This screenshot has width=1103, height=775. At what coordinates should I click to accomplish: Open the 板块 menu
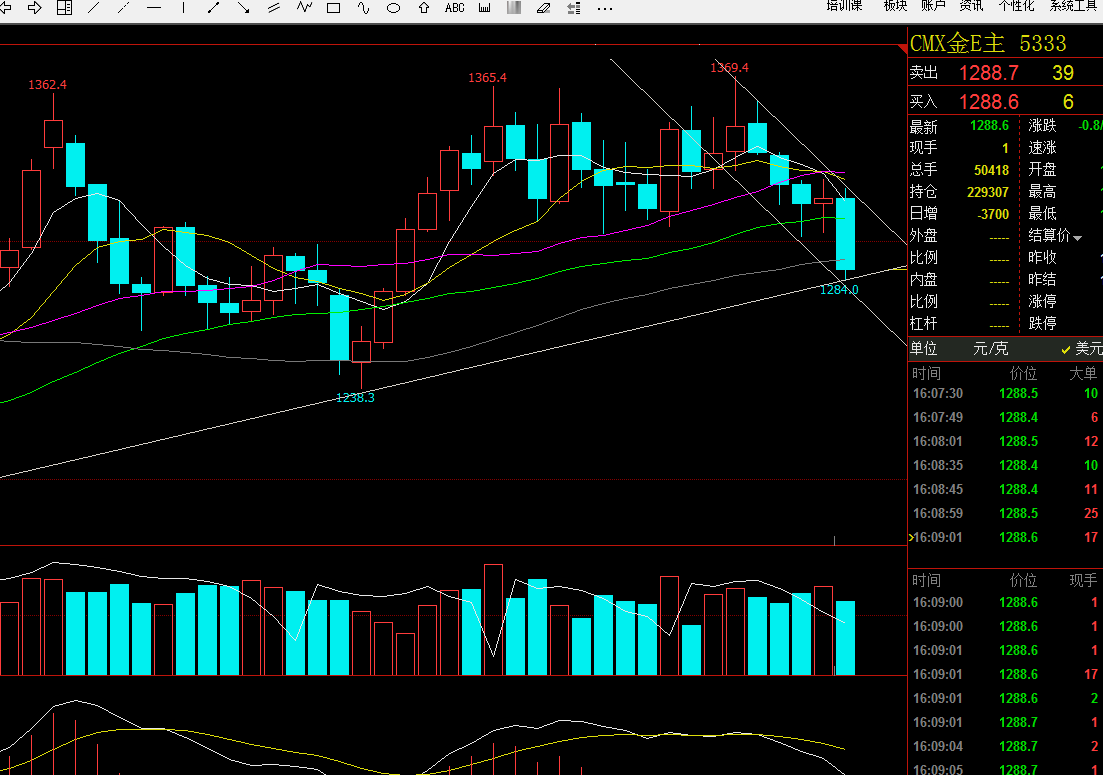click(895, 6)
